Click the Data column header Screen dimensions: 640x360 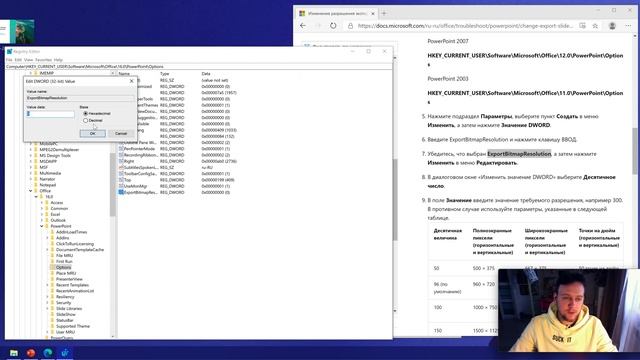(206, 74)
